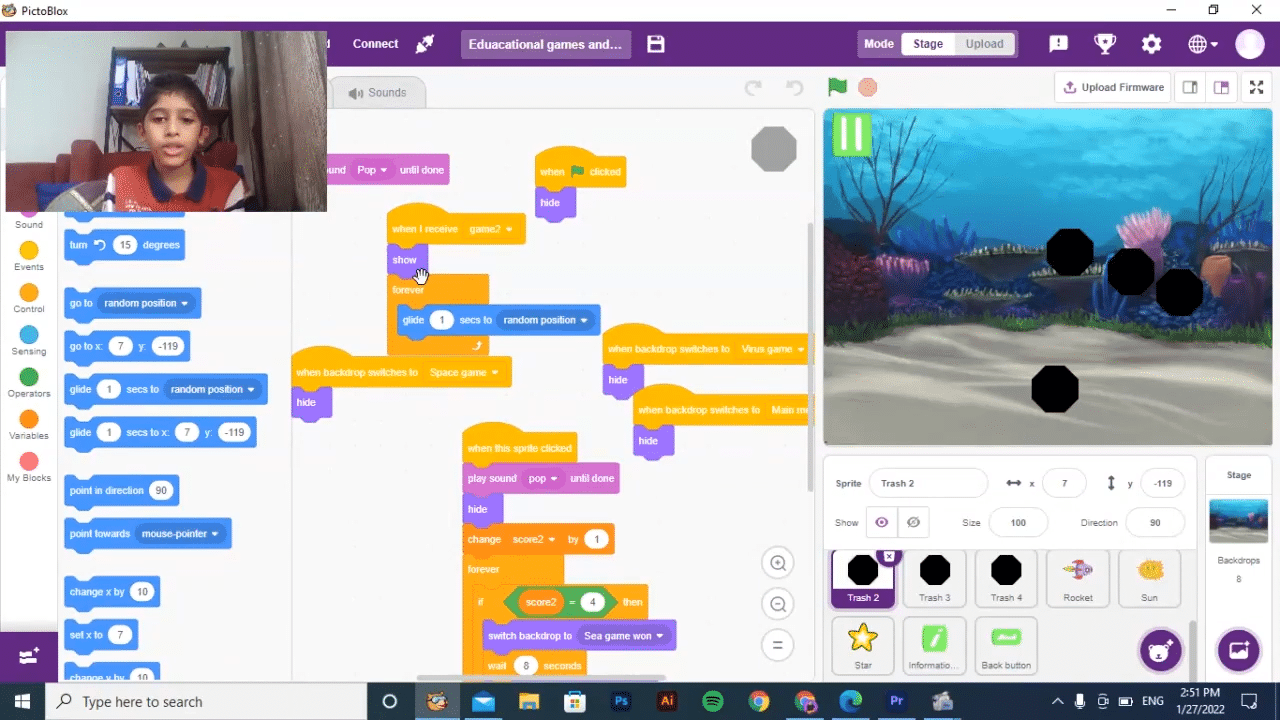Switch to the Sounds tab

[x=378, y=92]
